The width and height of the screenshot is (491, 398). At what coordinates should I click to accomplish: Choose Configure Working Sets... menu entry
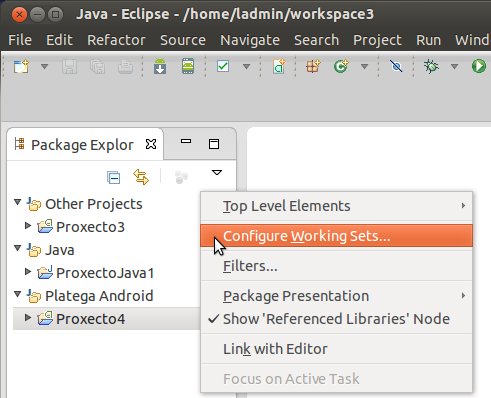[x=336, y=236]
